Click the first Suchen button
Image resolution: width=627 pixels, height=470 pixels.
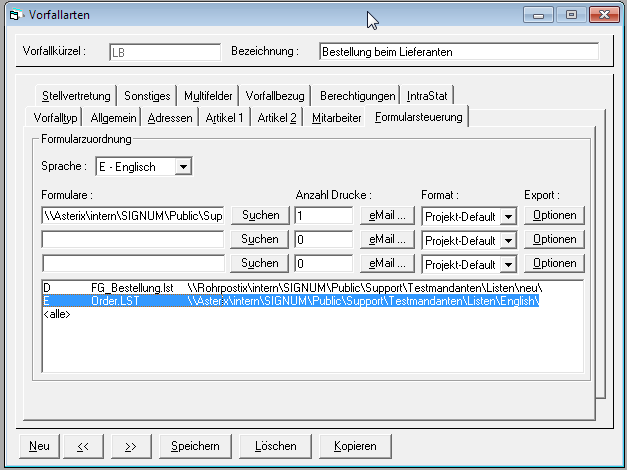pos(260,215)
